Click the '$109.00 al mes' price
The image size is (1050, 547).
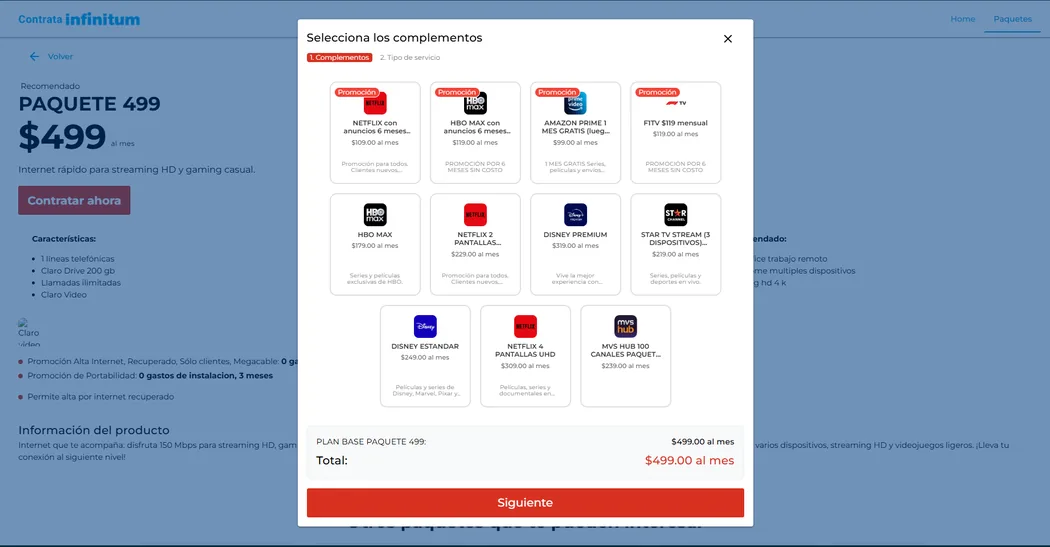375,143
